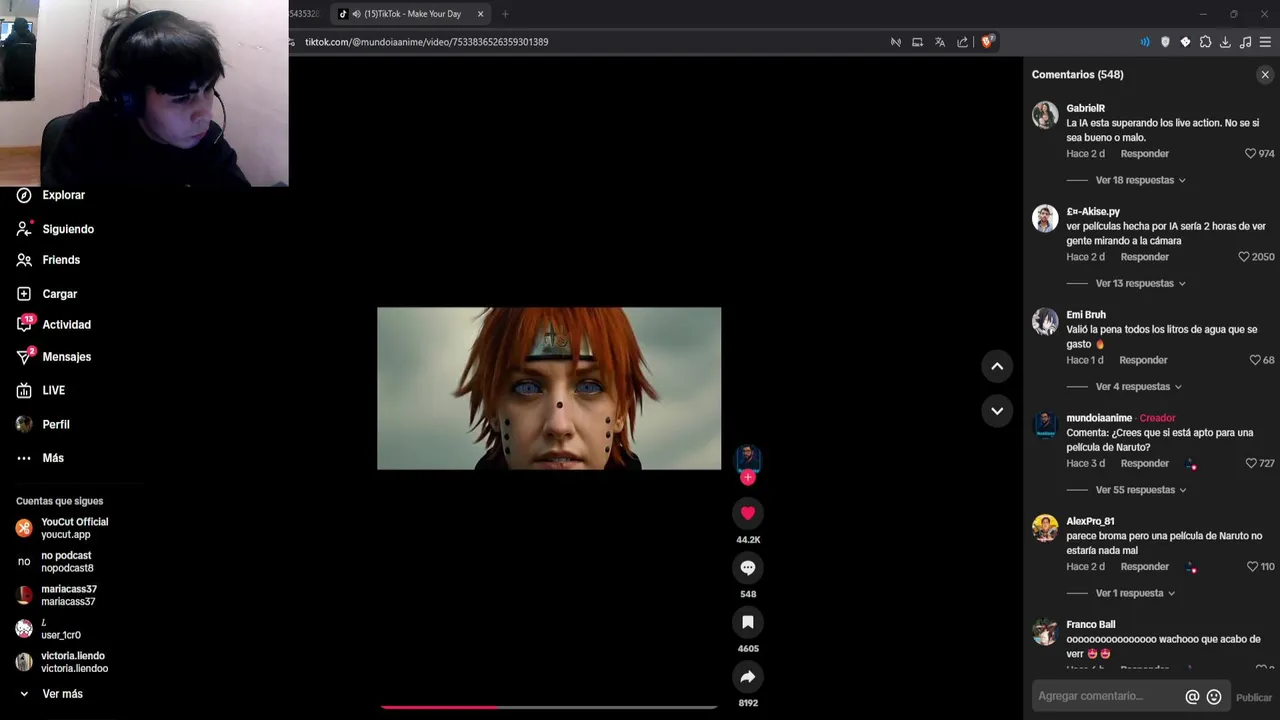The image size is (1280, 720).
Task: Reply to AlexPro_81's comment
Action: 1144,567
